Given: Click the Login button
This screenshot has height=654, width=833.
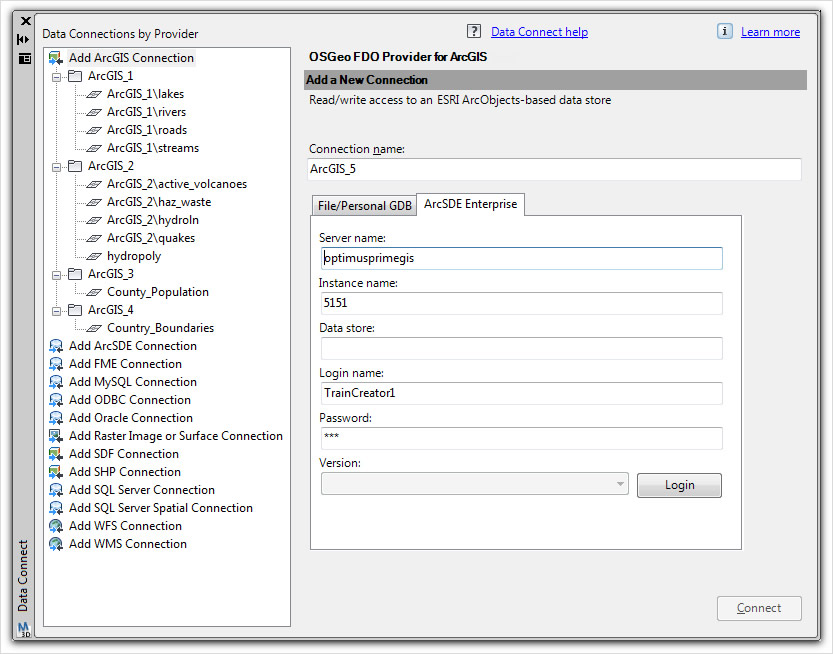Looking at the screenshot, I should (679, 485).
